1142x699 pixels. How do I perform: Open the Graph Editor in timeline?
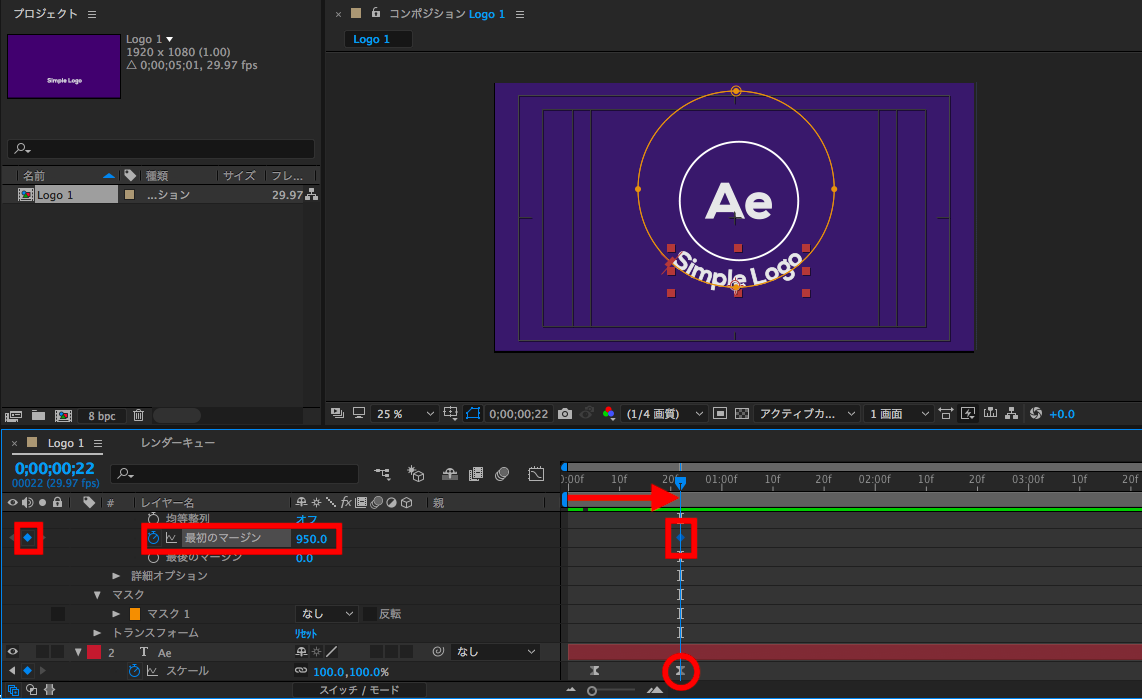point(536,473)
